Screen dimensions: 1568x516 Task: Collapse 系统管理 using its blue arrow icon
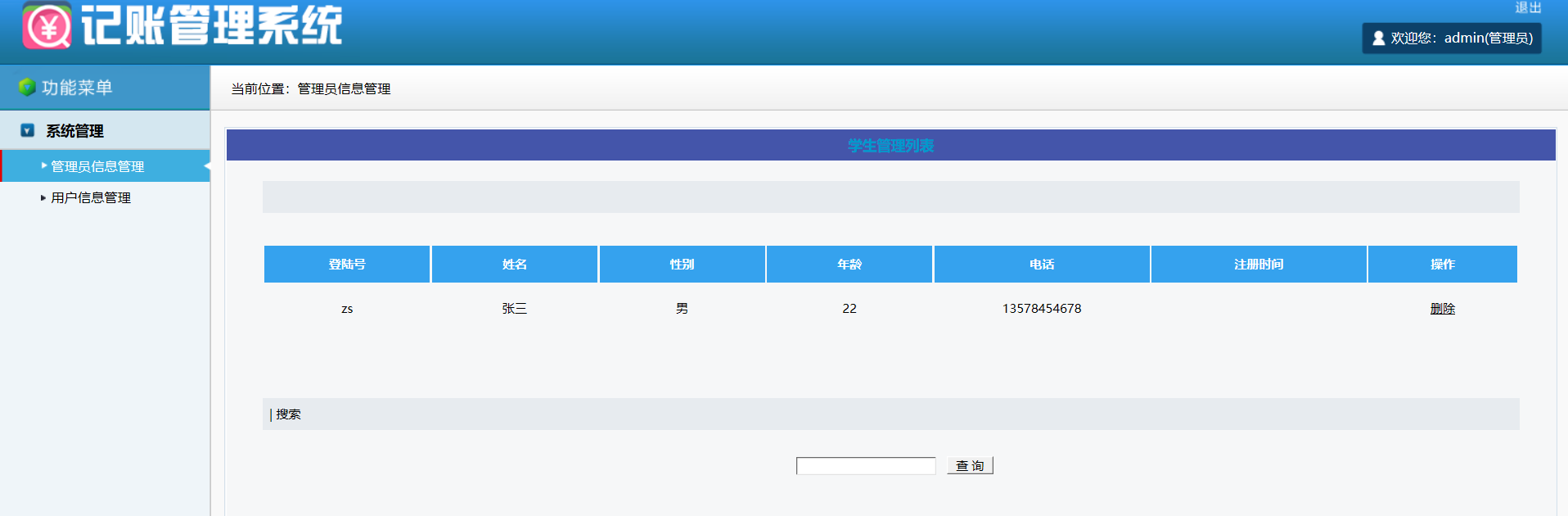pyautogui.click(x=28, y=130)
